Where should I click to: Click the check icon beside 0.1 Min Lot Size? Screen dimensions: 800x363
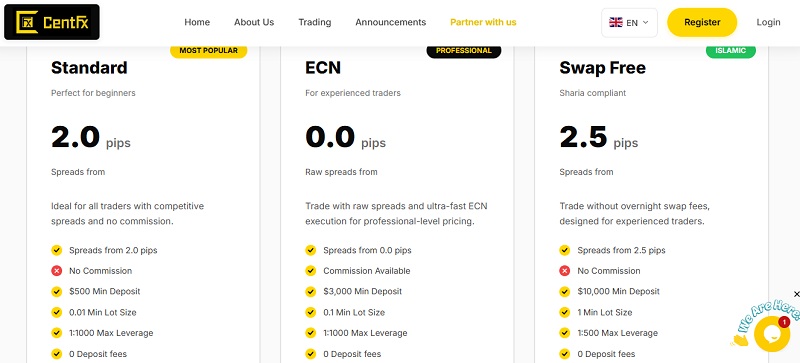[x=311, y=312]
